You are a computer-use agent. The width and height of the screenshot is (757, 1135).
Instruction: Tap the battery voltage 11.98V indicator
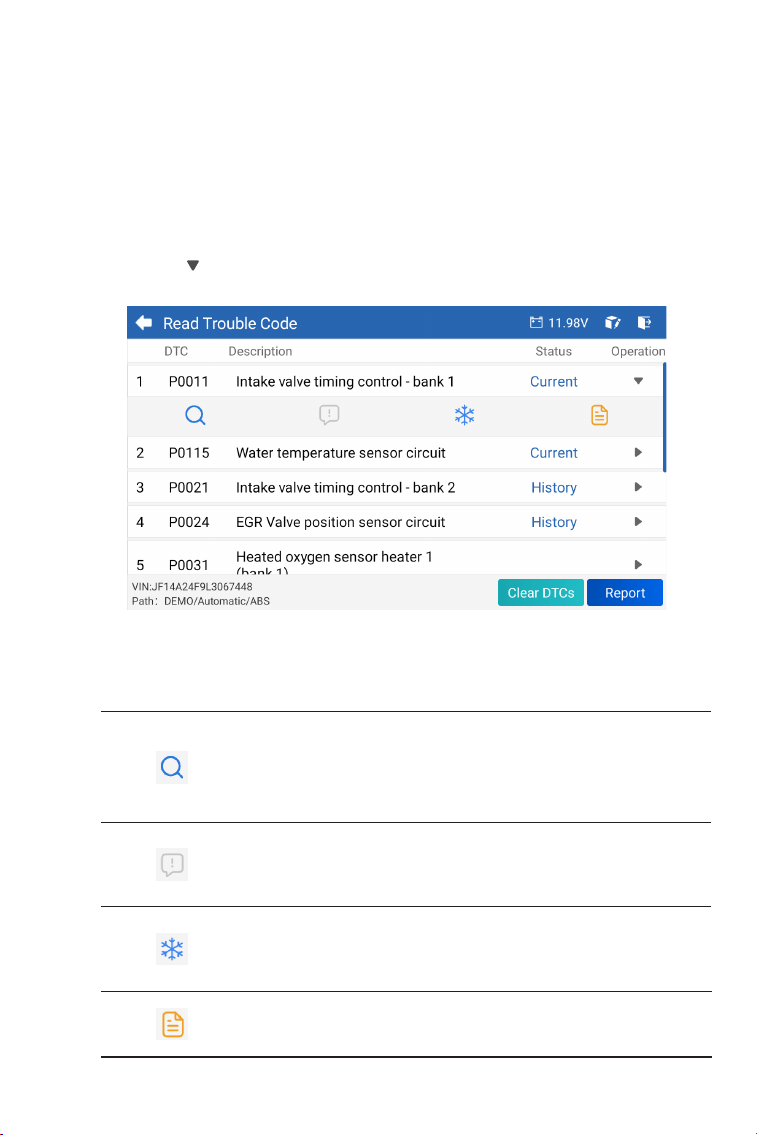click(x=559, y=323)
